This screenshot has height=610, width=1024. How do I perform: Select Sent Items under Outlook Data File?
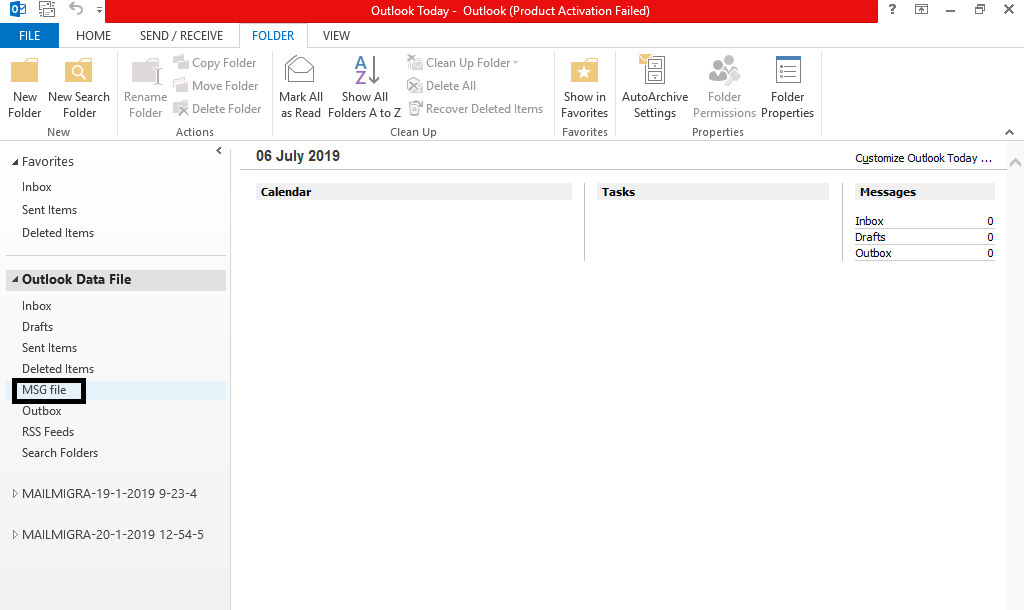point(50,347)
